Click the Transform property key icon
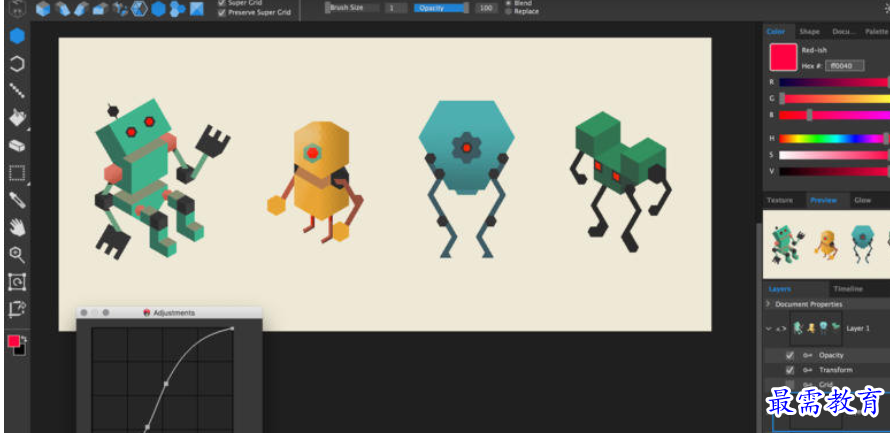The width and height of the screenshot is (890, 433). 807,370
